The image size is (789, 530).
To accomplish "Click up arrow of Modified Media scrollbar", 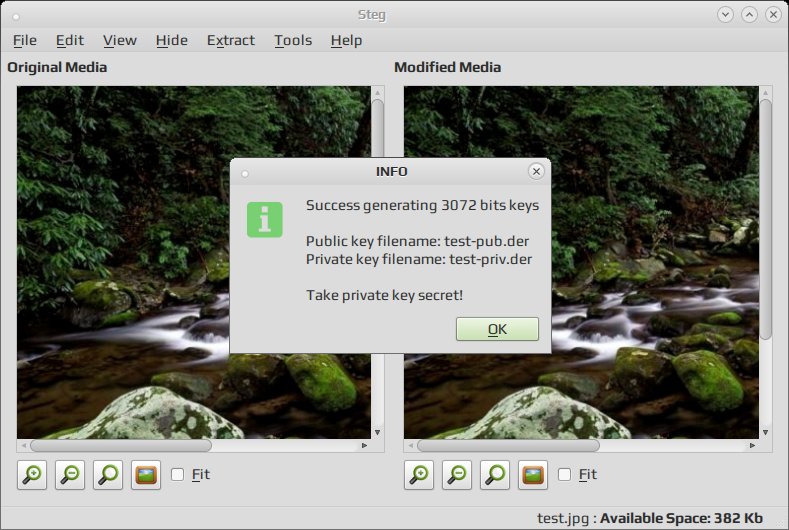I will coord(765,93).
